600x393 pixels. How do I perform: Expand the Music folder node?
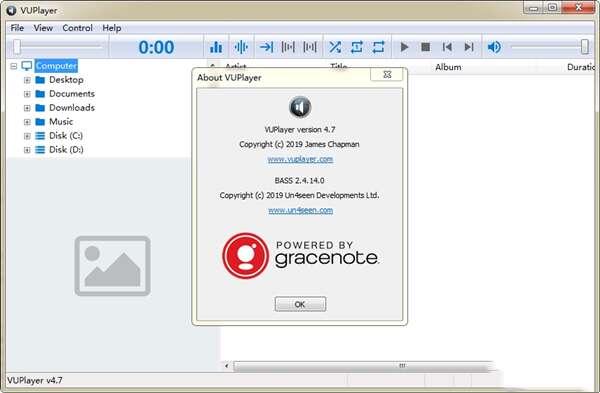[x=27, y=122]
